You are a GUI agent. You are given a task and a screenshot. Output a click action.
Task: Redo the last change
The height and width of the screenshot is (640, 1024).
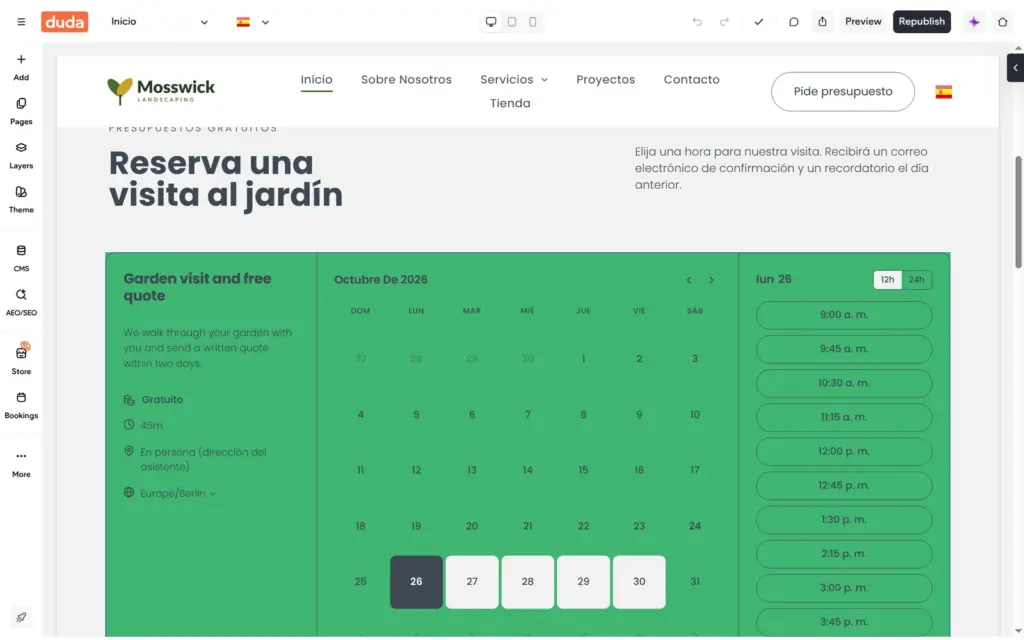pos(724,22)
